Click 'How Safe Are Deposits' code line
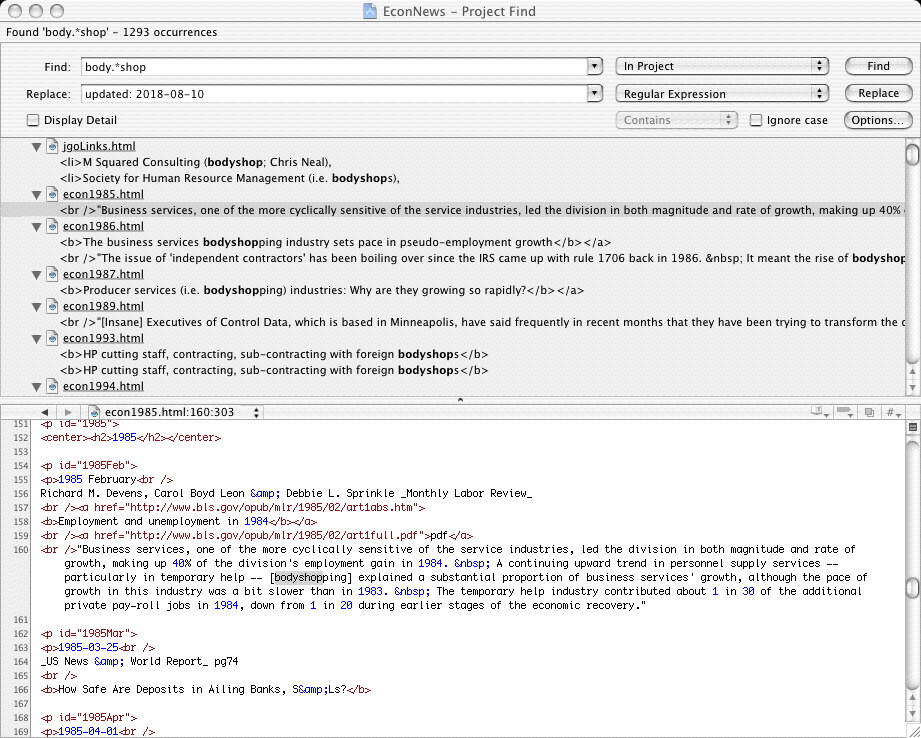Image resolution: width=921 pixels, height=738 pixels. coord(206,690)
